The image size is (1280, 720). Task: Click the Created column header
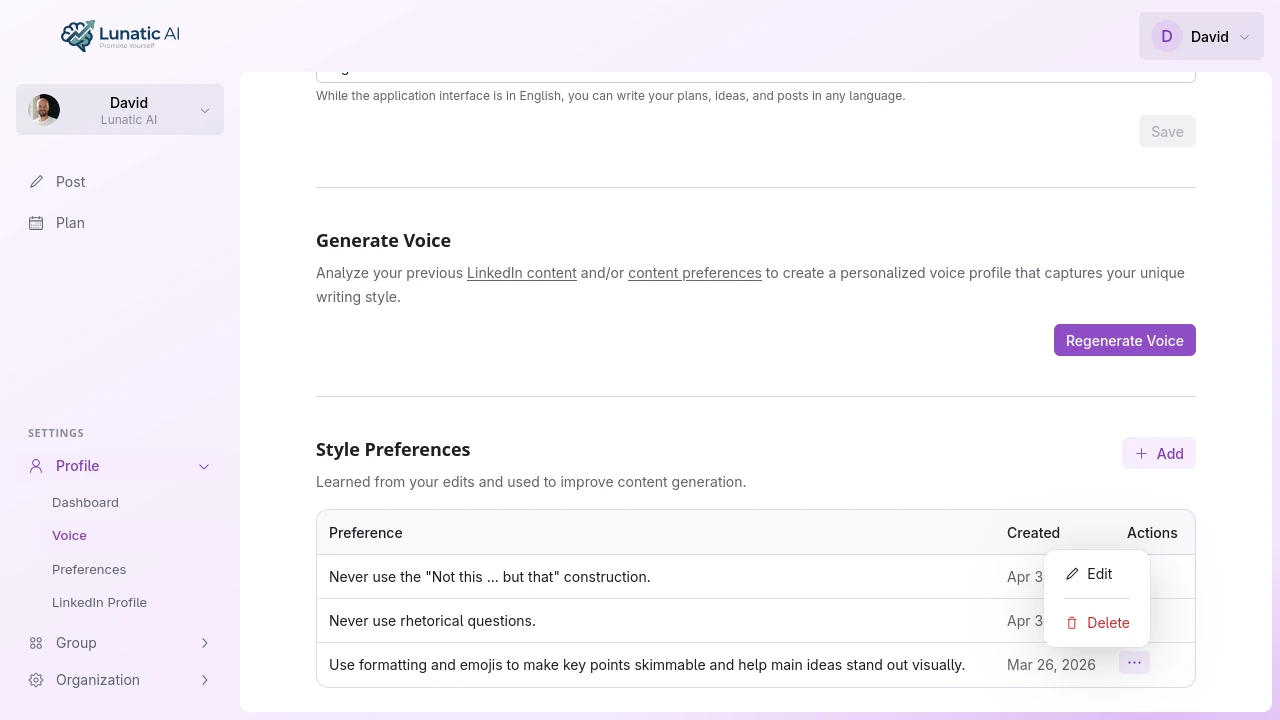coord(1033,533)
